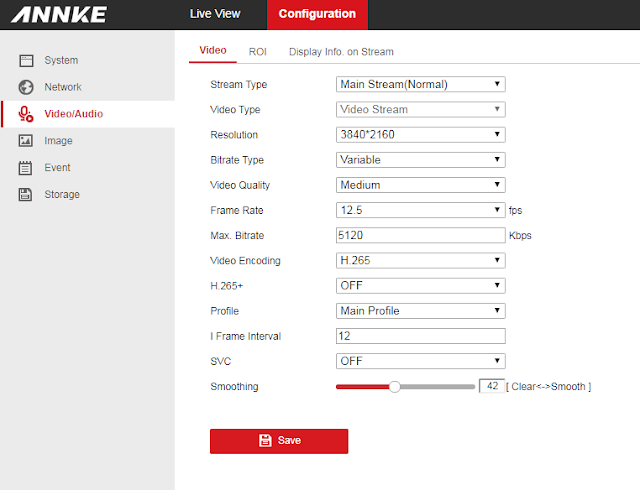Open the Display Info. on Stream tab
640x490 pixels.
click(341, 52)
